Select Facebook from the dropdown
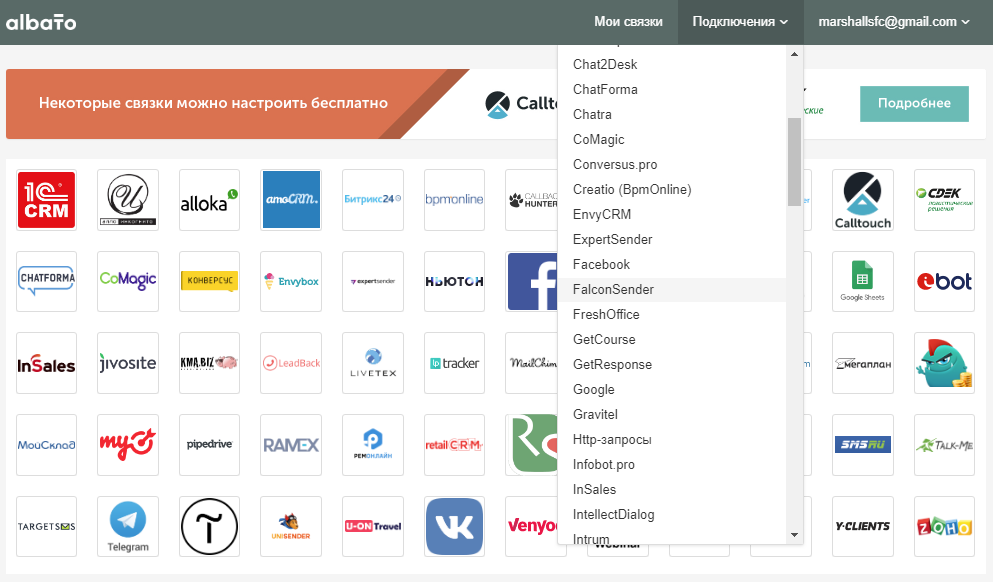This screenshot has width=993, height=582. [x=671, y=265]
